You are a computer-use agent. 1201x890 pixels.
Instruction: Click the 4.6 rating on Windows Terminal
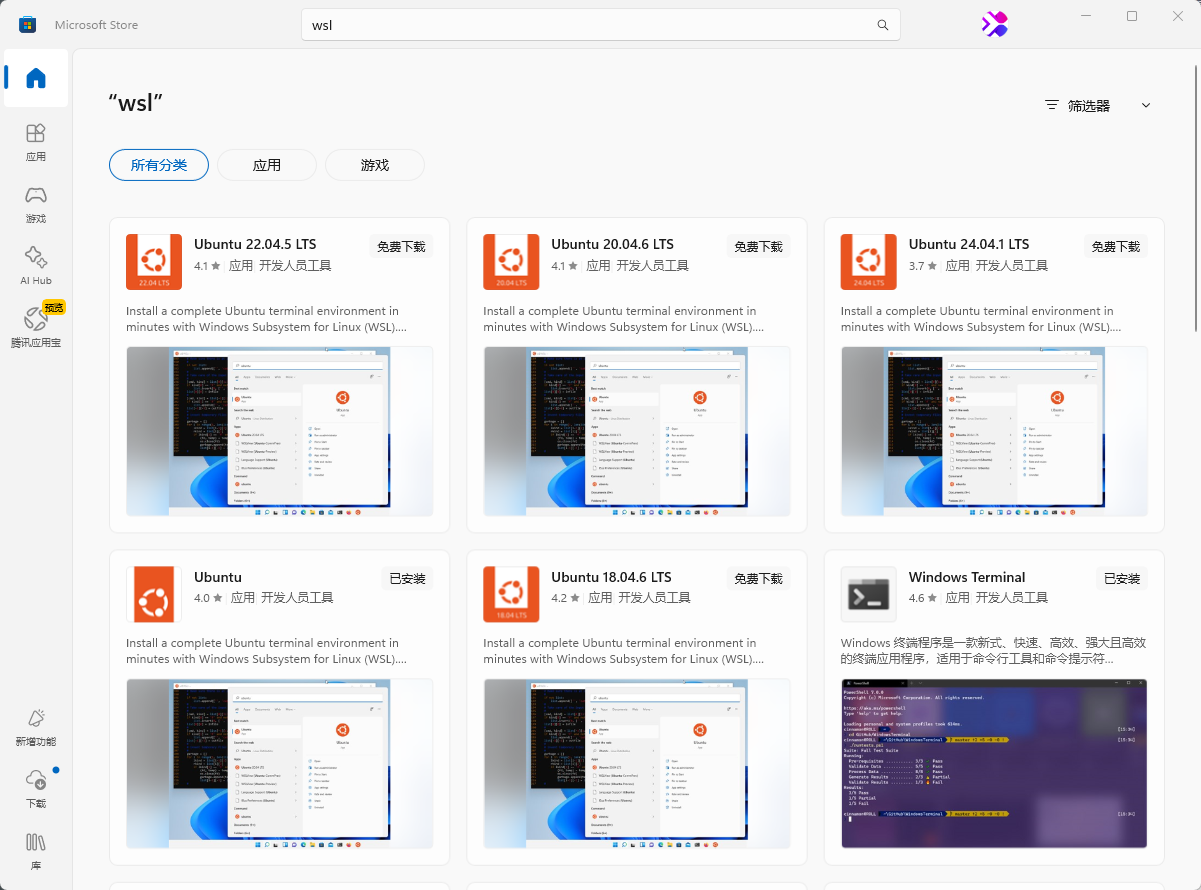[923, 598]
